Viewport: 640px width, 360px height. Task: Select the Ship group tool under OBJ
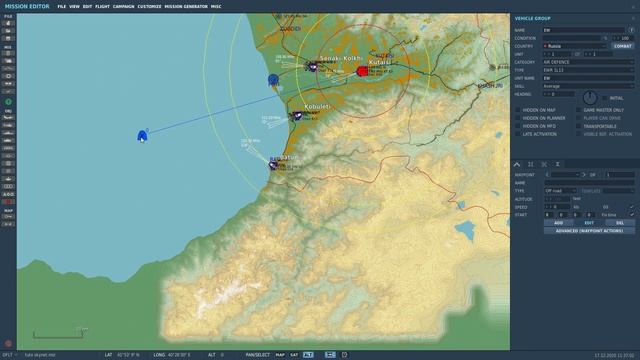tap(8, 133)
